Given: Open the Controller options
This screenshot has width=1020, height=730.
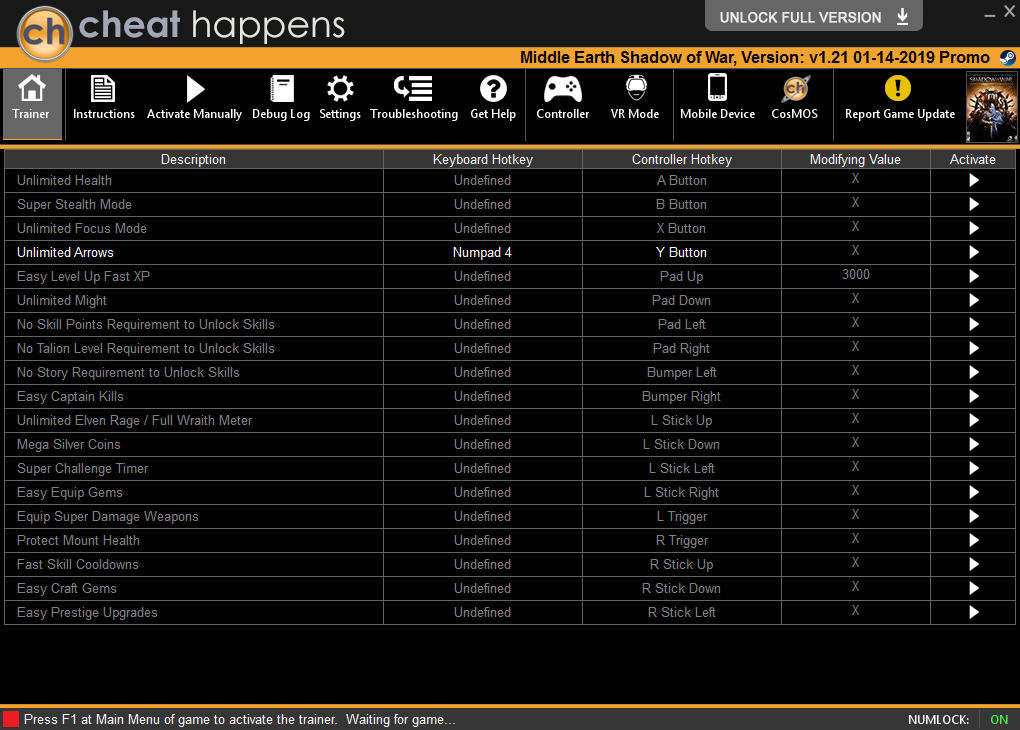Looking at the screenshot, I should pos(563,98).
